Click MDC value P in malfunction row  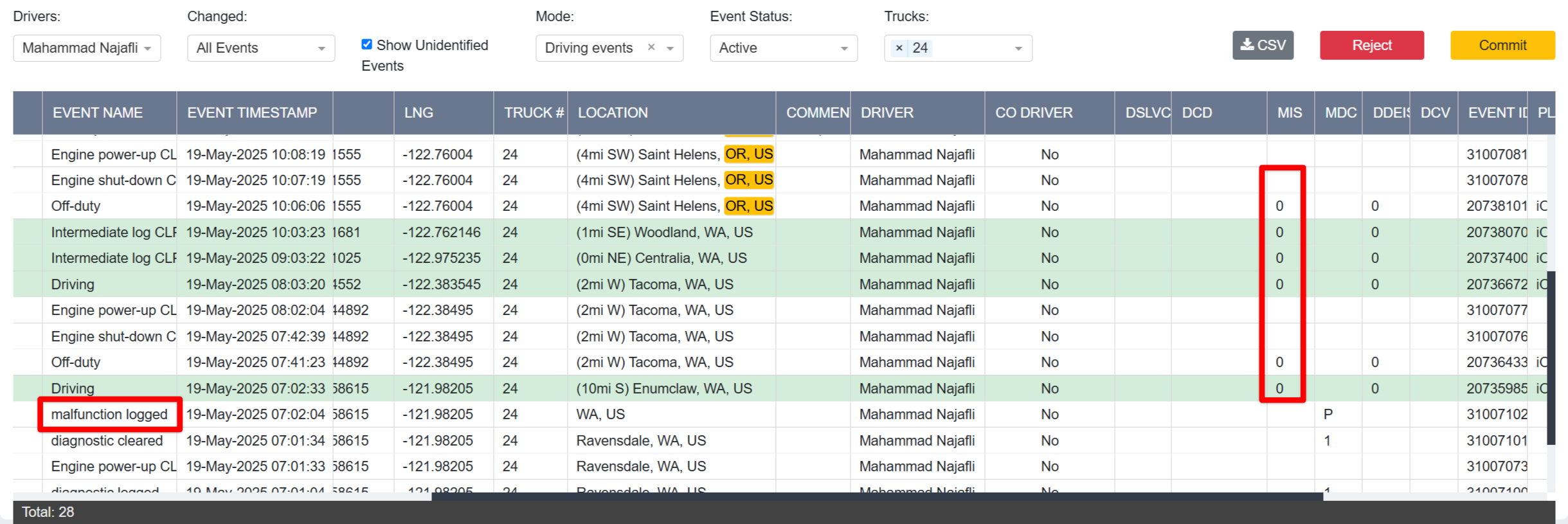point(1328,415)
